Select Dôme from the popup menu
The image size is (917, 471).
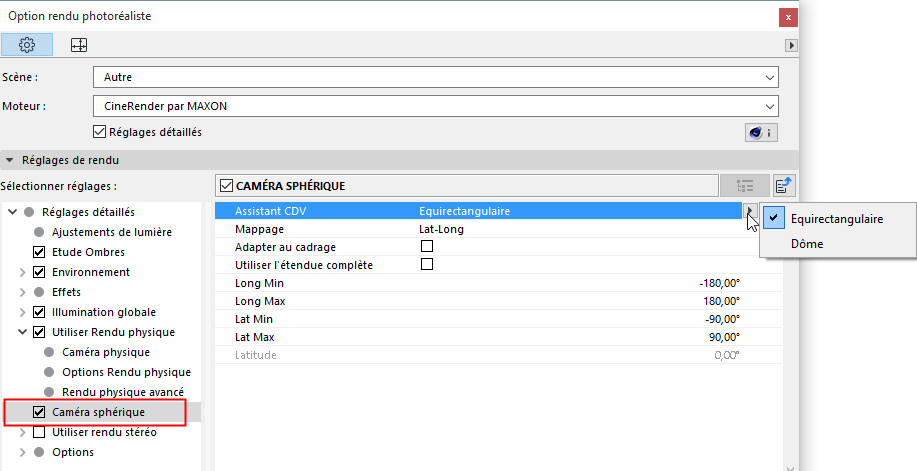click(x=807, y=243)
